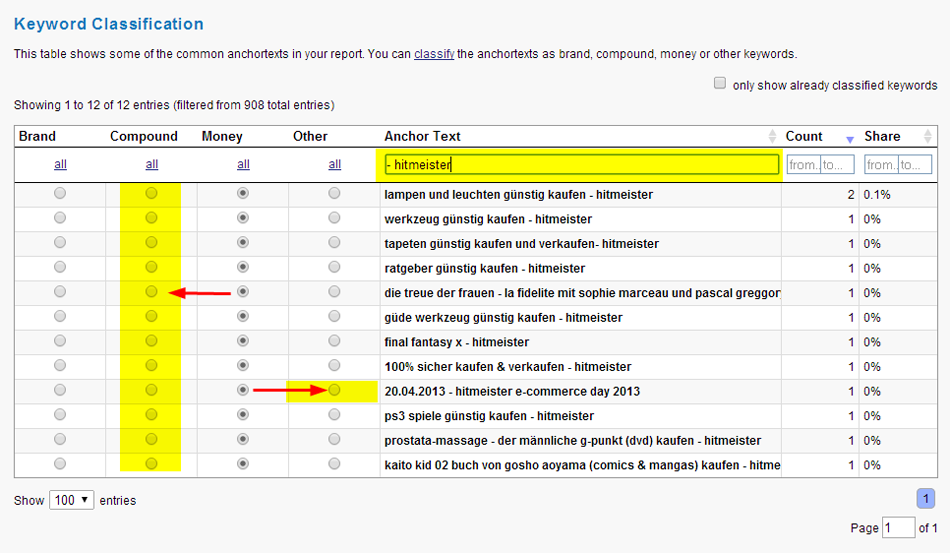
Task: Click the Compound column header
Action: (x=144, y=136)
